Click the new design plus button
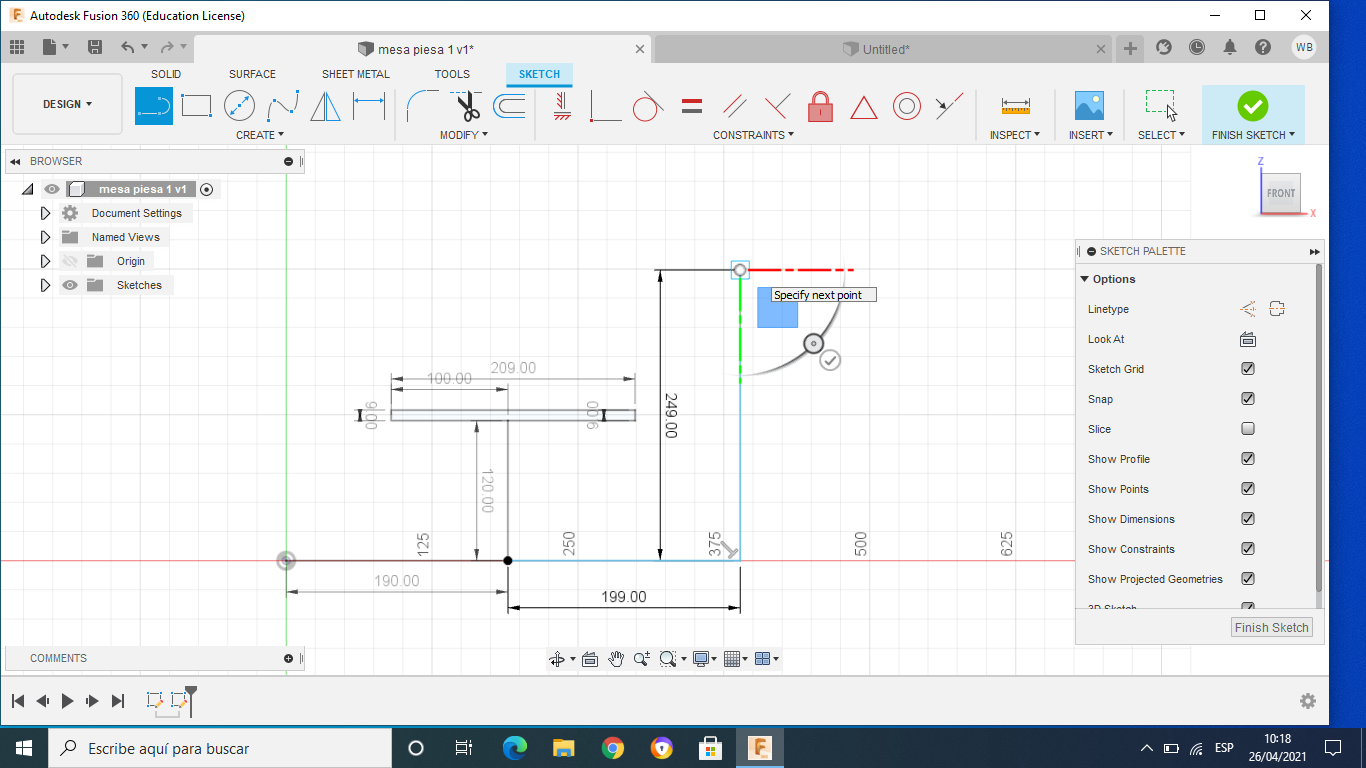Screen dimensions: 1366x768 coord(1130,48)
